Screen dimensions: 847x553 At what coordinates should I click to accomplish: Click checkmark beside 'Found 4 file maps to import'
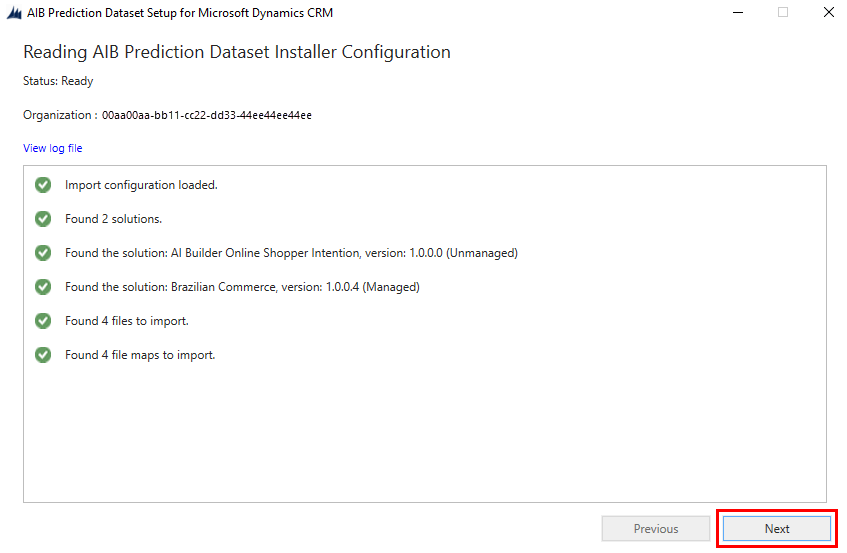point(43,355)
